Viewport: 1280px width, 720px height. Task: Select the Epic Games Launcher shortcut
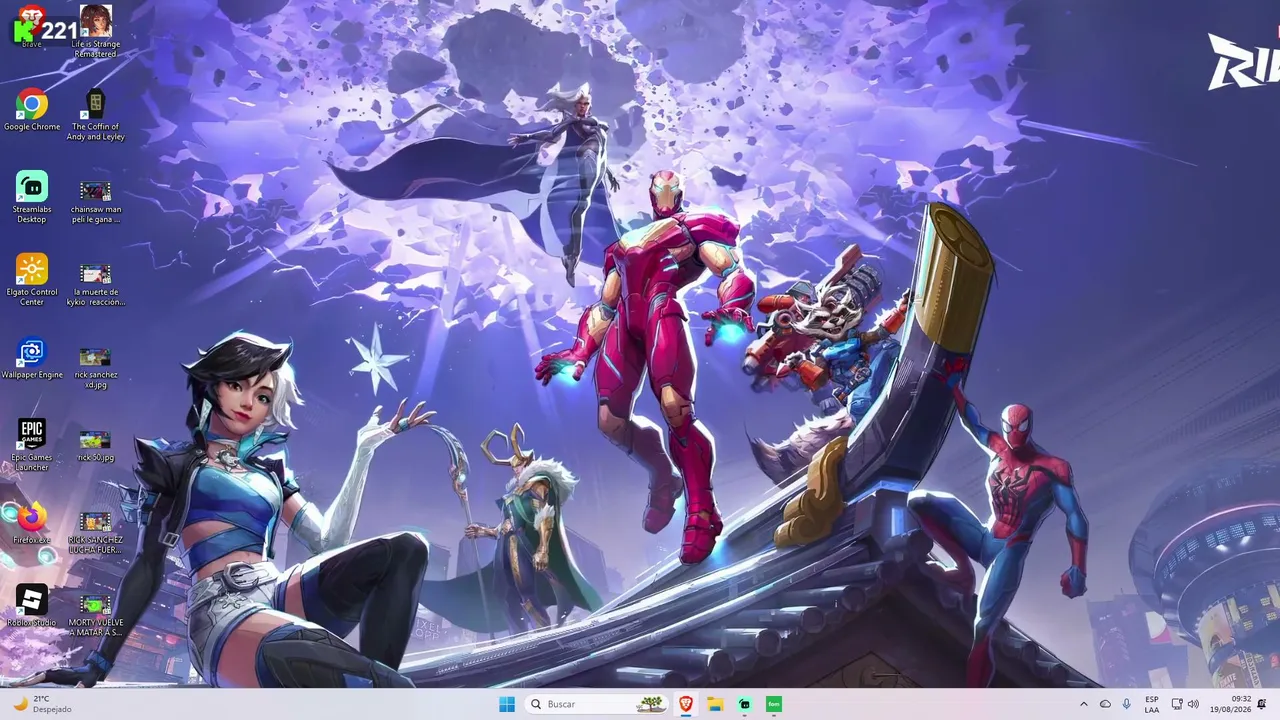(x=32, y=445)
